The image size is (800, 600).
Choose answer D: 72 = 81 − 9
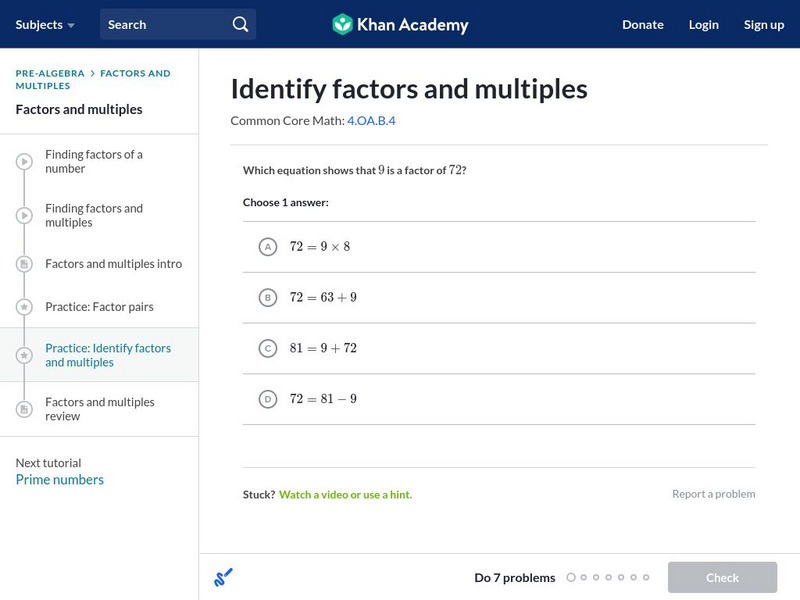[267, 399]
